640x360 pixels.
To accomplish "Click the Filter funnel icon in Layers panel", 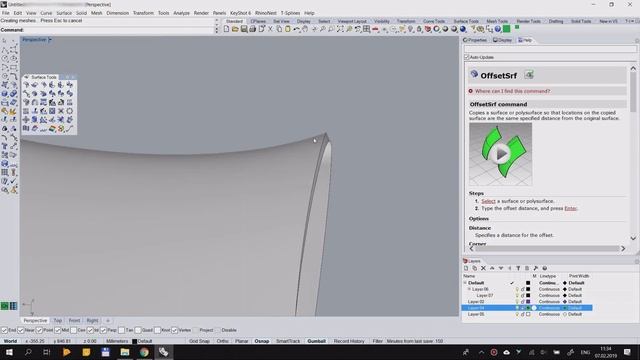I will (518, 268).
